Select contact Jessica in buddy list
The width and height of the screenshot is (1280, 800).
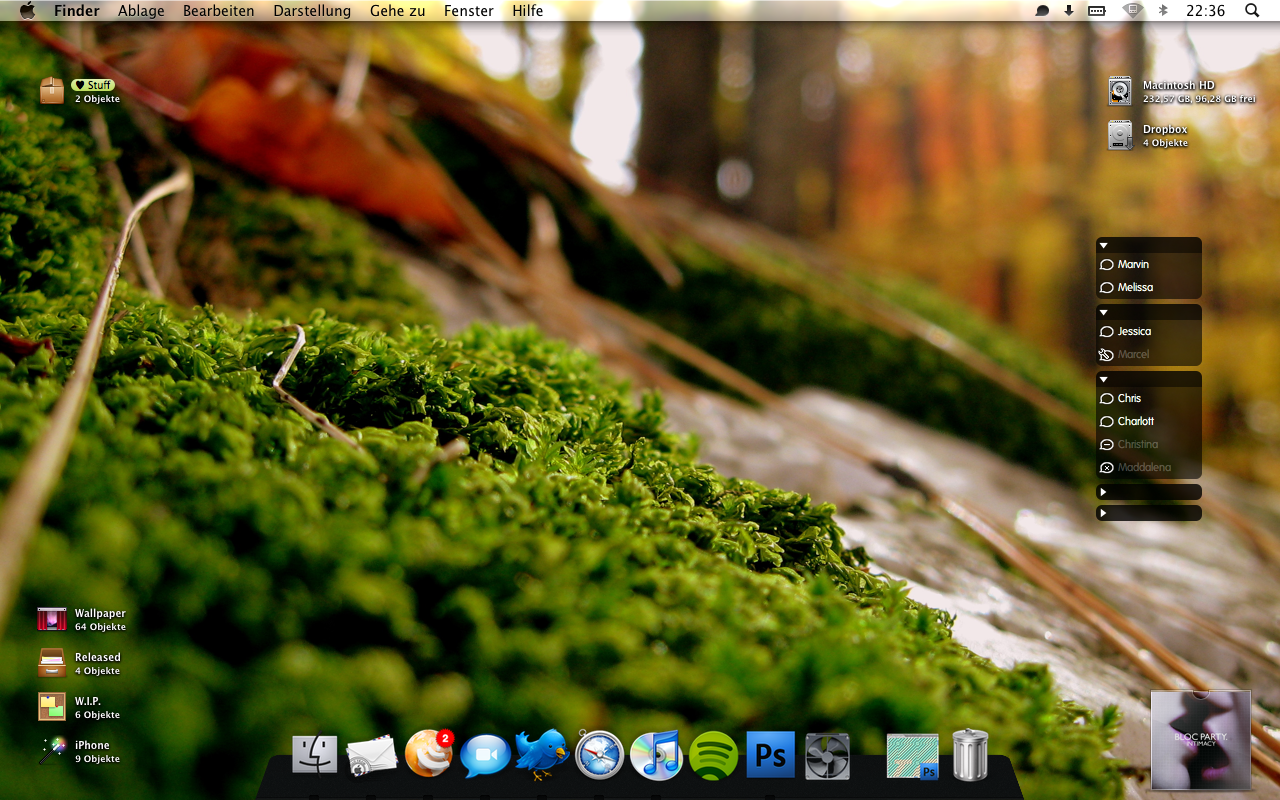click(1148, 332)
